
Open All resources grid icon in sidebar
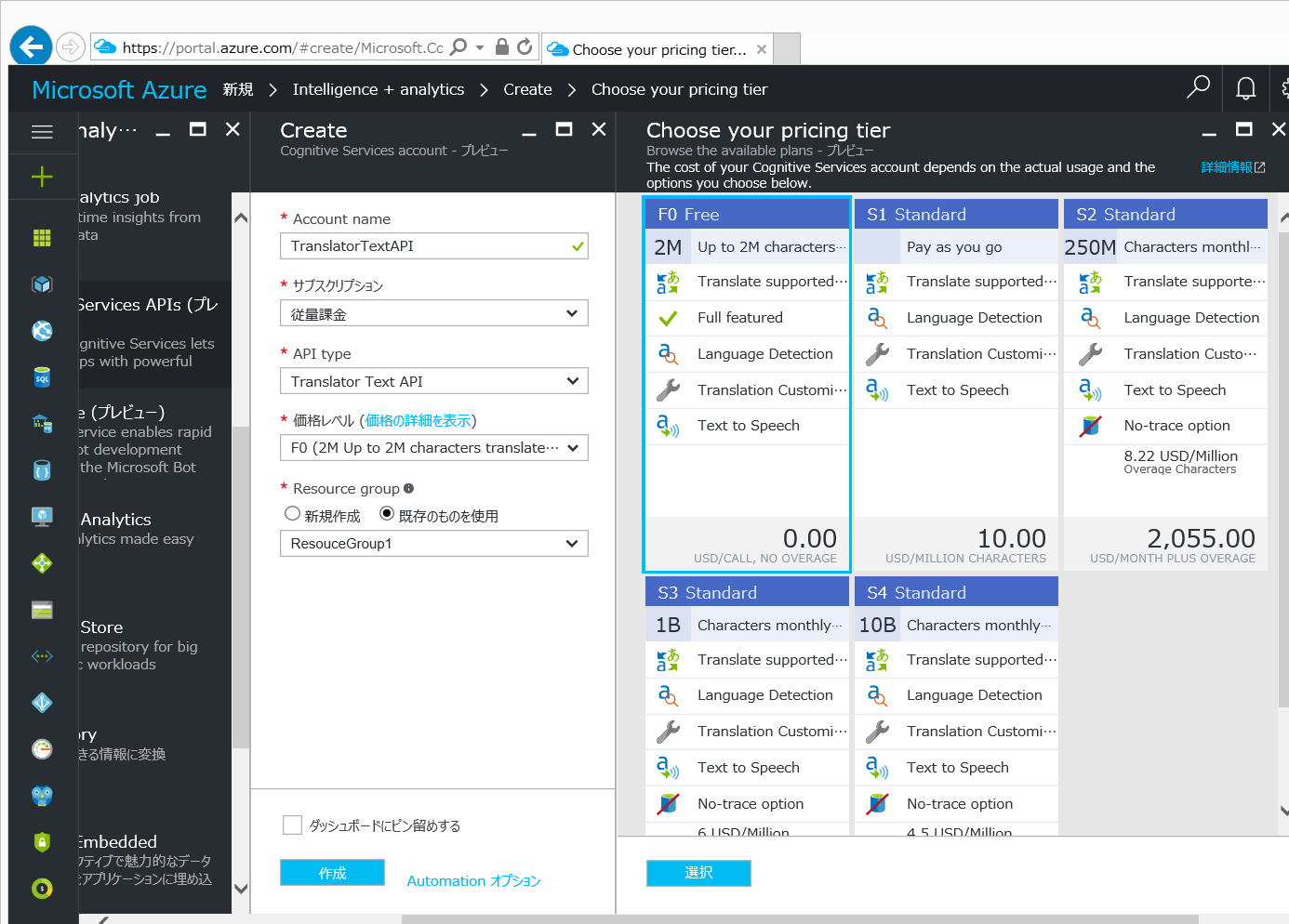click(42, 238)
